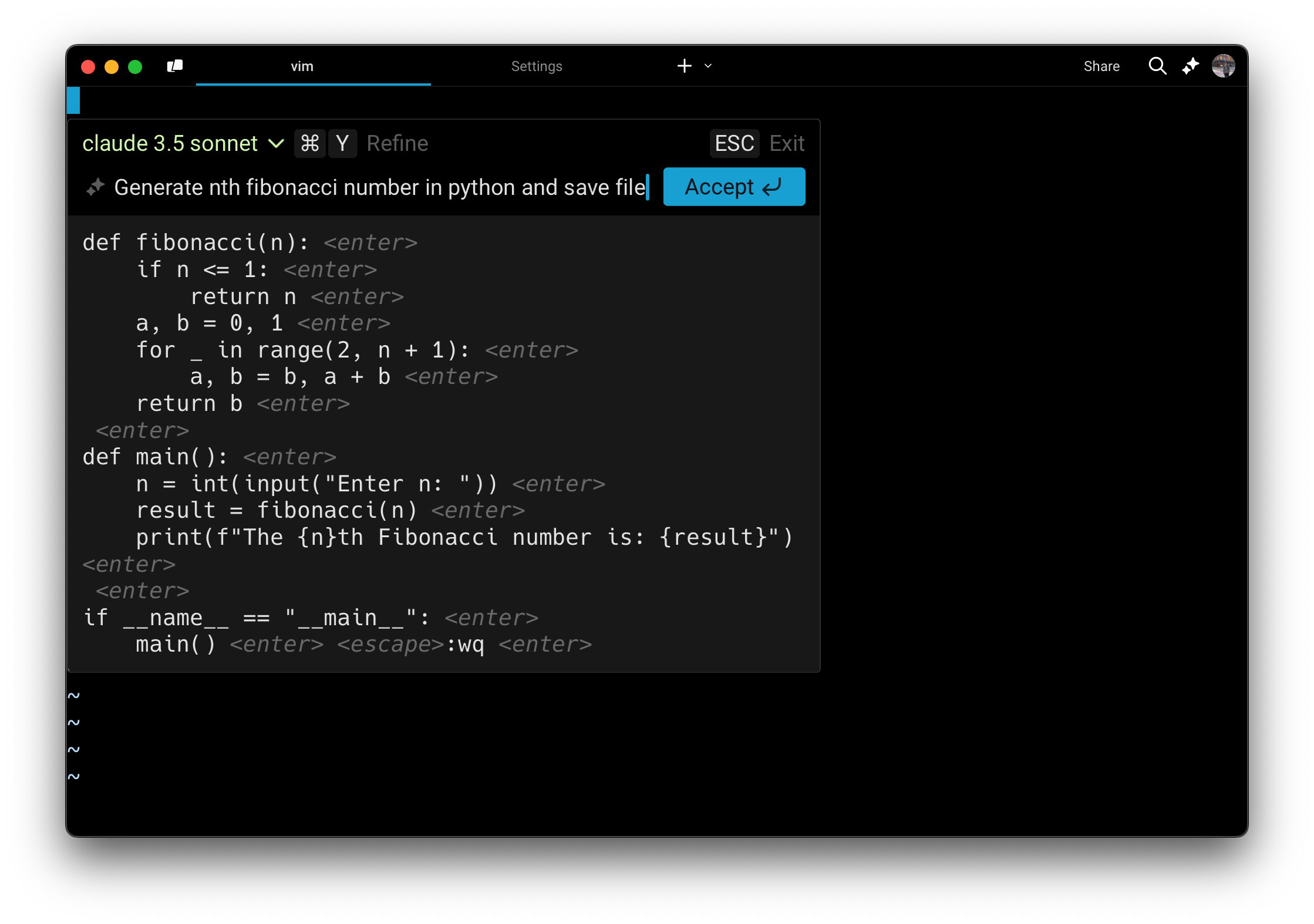Click Exit next to ESC key
Image resolution: width=1314 pixels, height=924 pixels.
coord(787,143)
